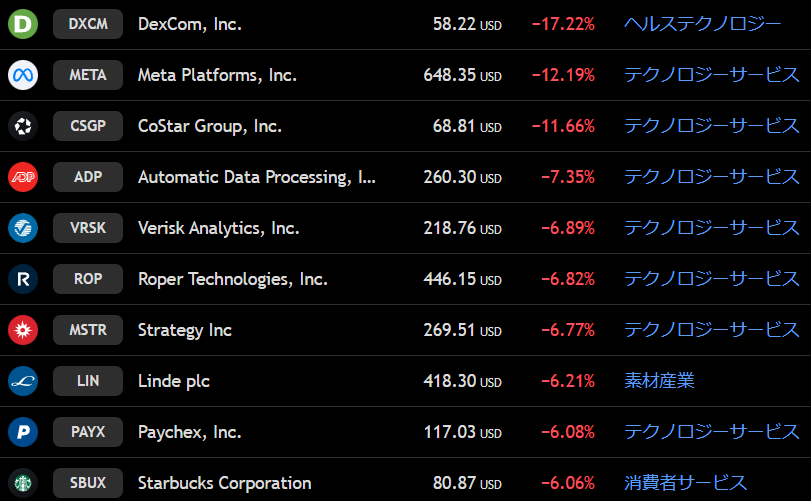Click the Meta Platforms logo icon

[x=22, y=75]
